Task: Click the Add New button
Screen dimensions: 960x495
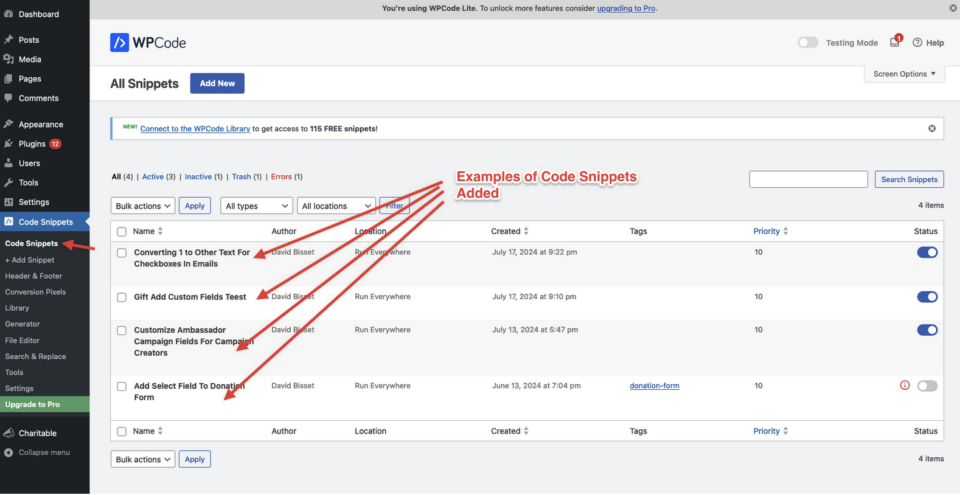Action: click(217, 83)
